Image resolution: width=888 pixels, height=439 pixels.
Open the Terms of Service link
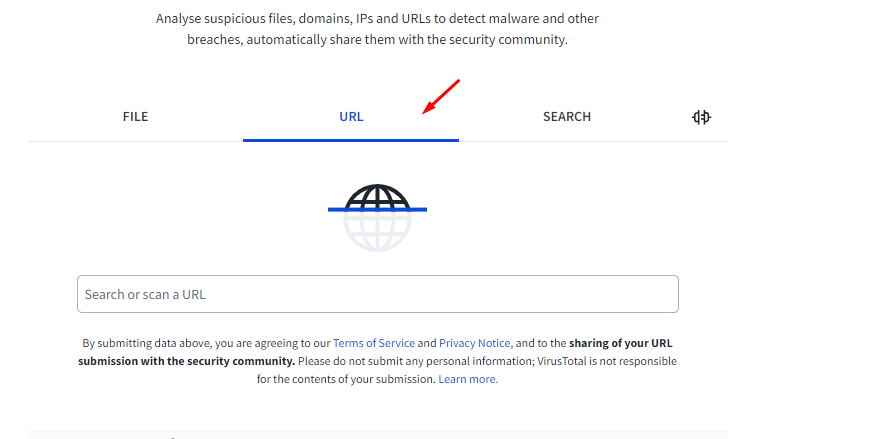pyautogui.click(x=374, y=343)
